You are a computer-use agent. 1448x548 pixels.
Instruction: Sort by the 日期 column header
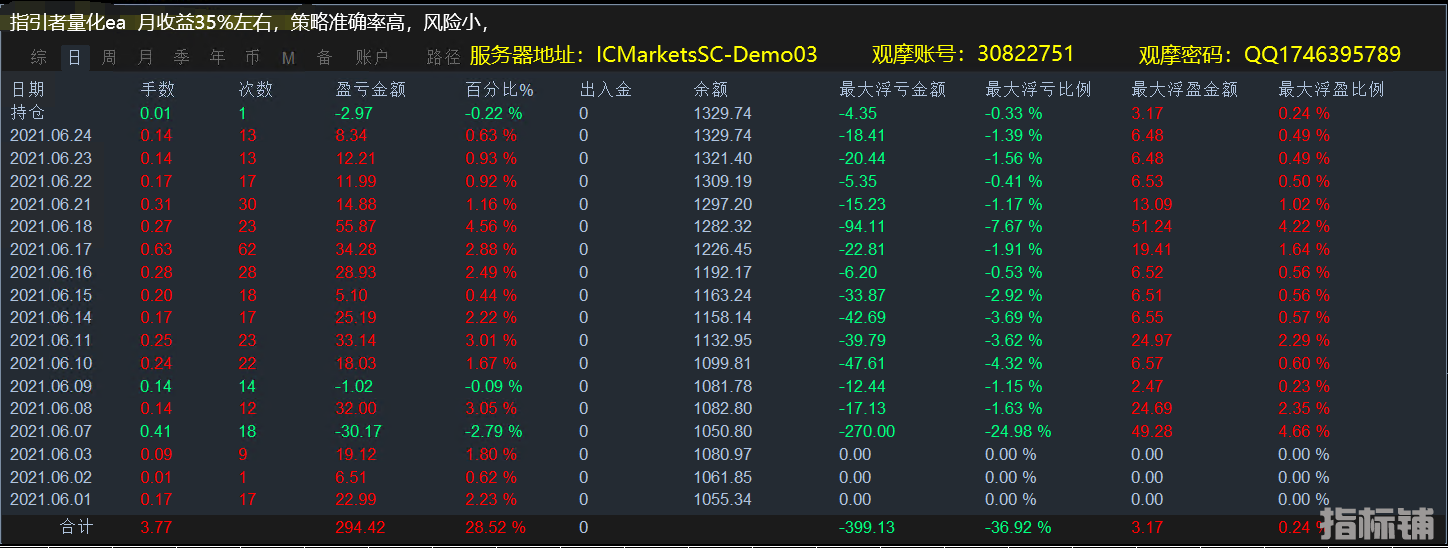28,90
